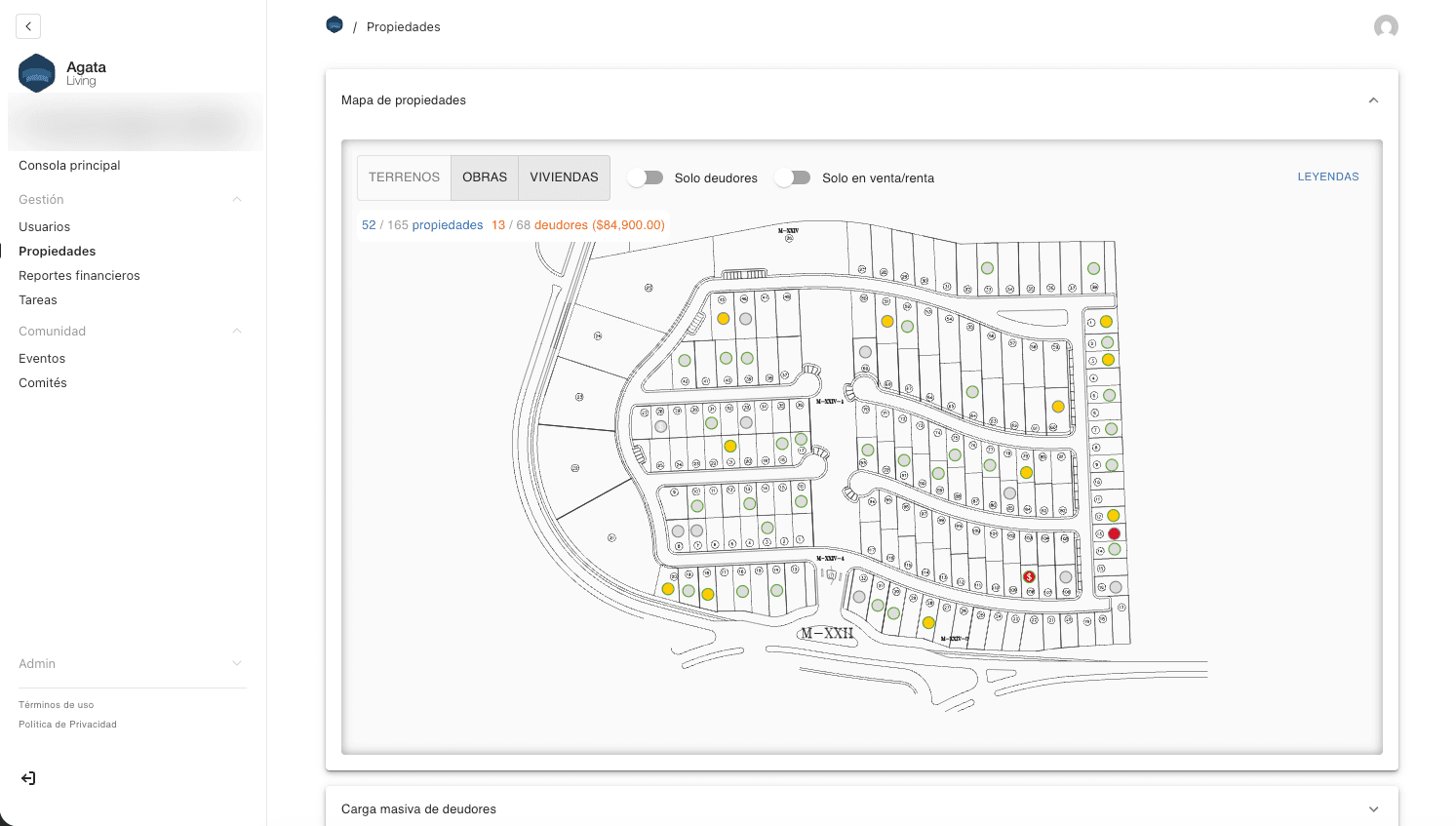The image size is (1456, 826).
Task: Open Política de Privacidad
Action: 67,724
